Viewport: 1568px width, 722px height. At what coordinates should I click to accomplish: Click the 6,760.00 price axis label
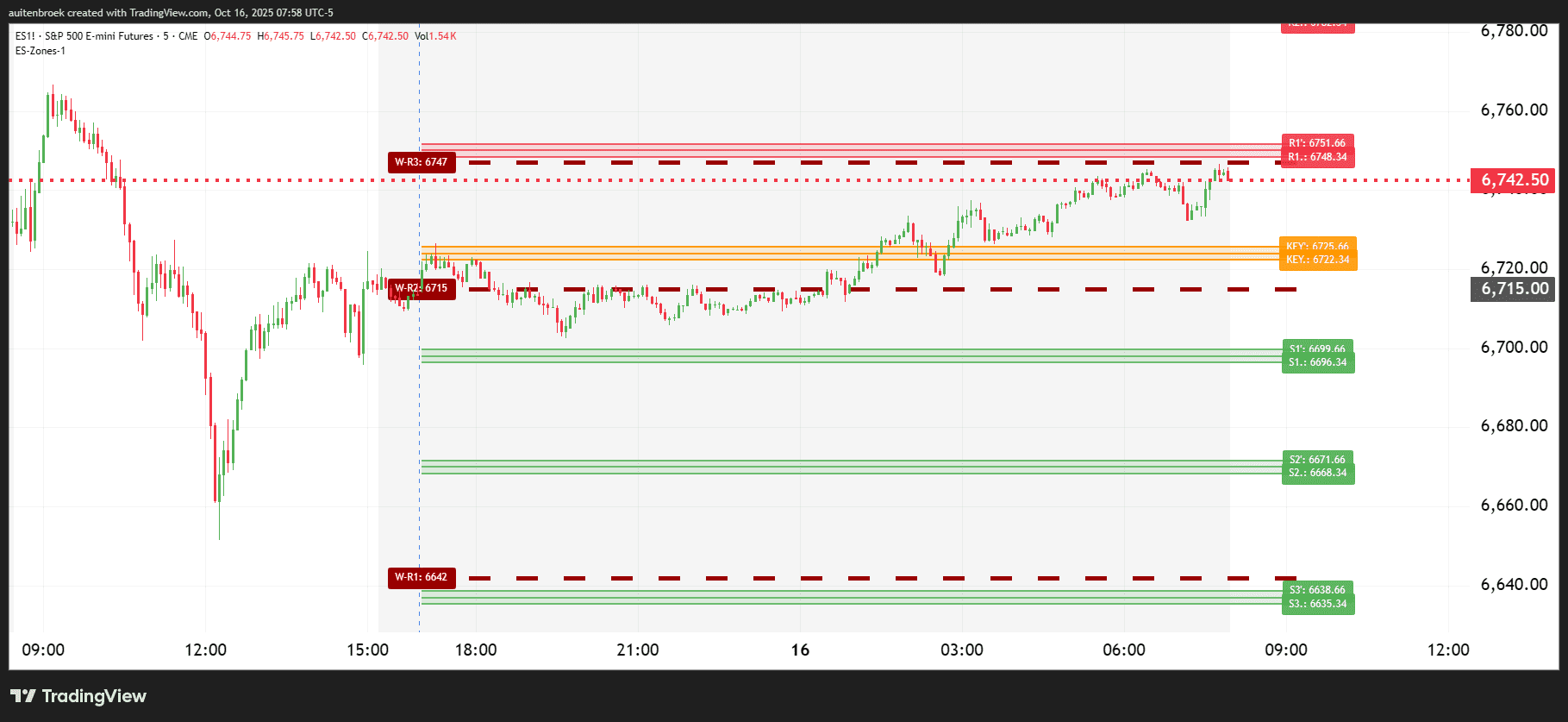click(1515, 110)
